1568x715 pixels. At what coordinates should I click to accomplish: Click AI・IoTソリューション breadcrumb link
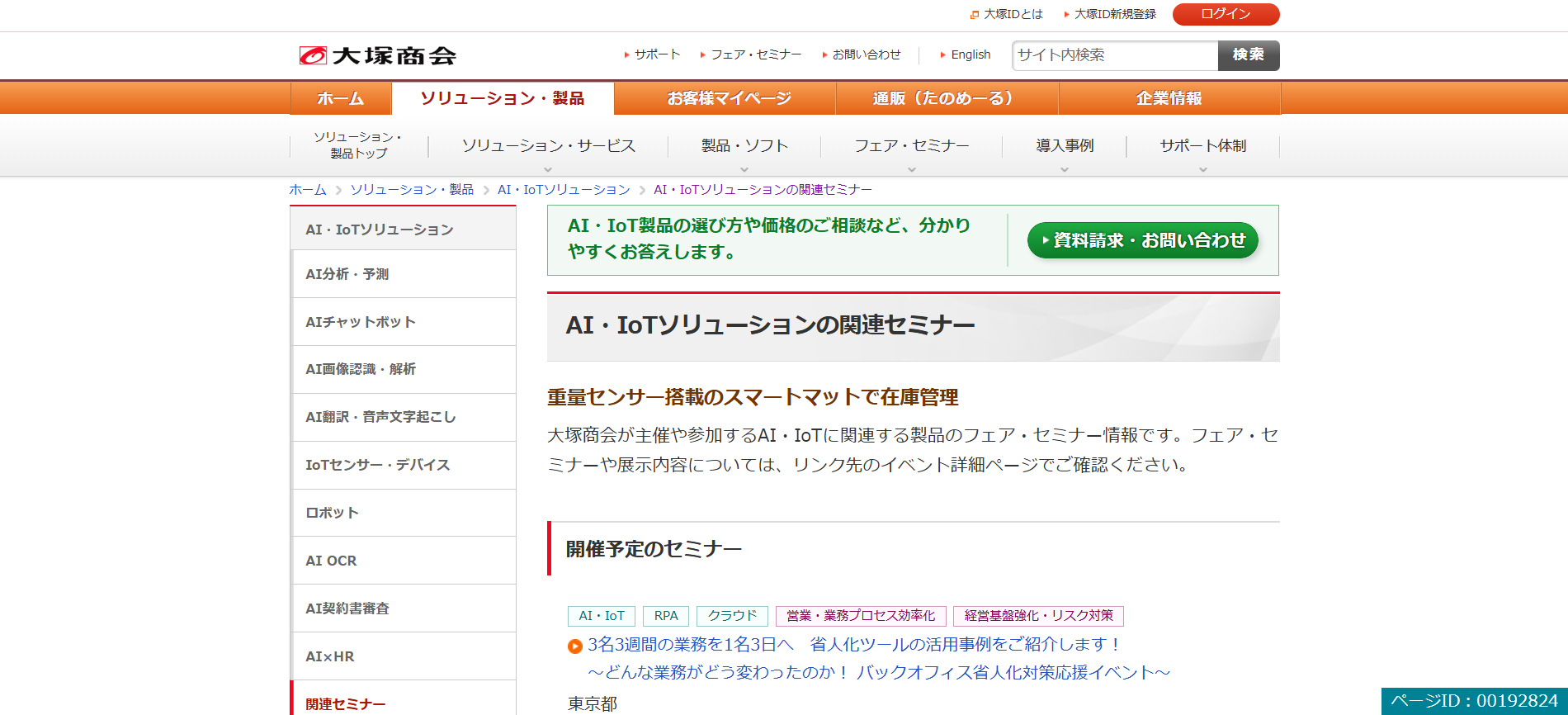[x=564, y=190]
